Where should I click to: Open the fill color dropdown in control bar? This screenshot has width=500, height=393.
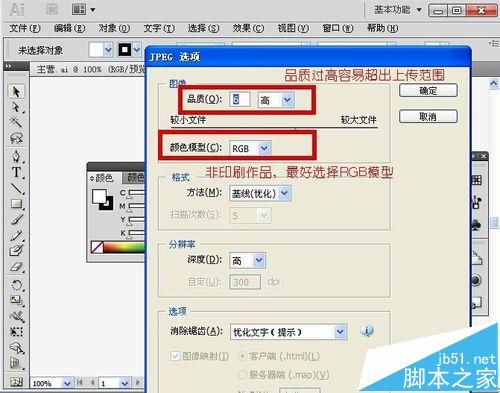click(x=108, y=50)
